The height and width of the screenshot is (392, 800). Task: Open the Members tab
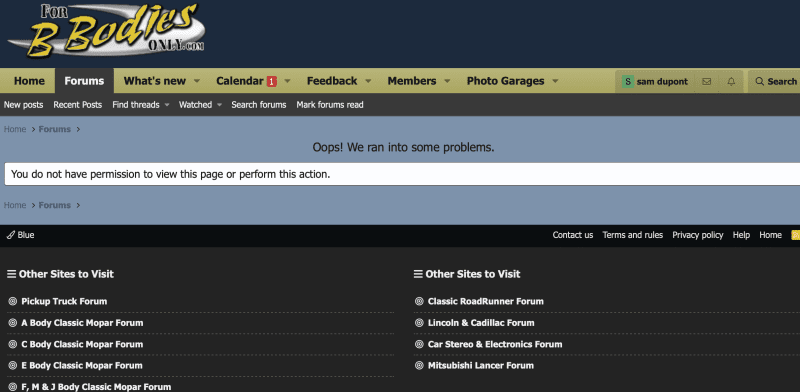click(x=412, y=81)
